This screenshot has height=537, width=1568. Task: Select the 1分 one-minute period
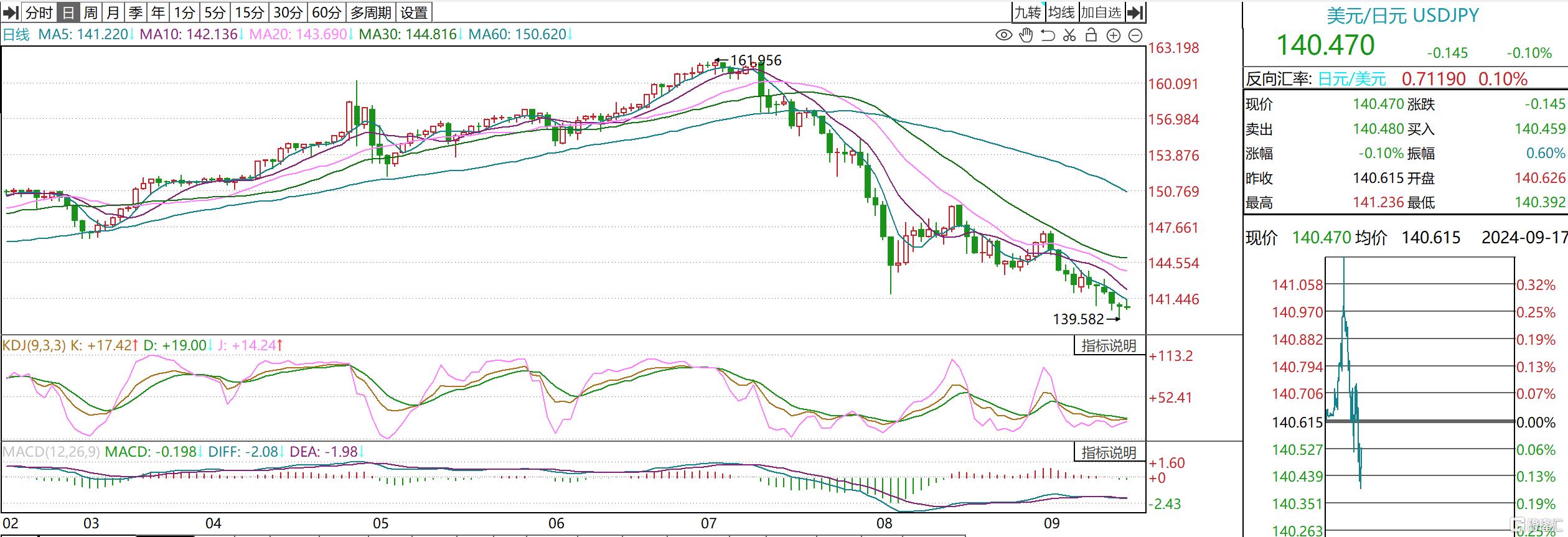pyautogui.click(x=184, y=12)
